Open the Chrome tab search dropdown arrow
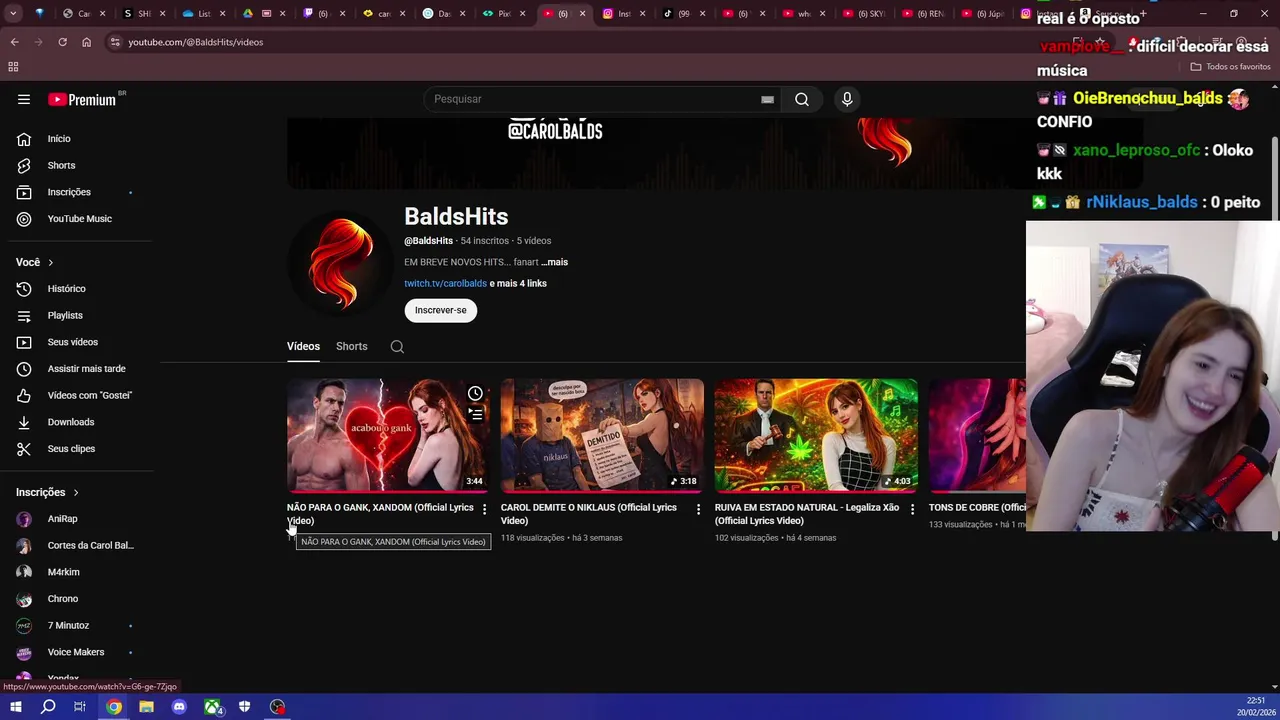 point(12,14)
